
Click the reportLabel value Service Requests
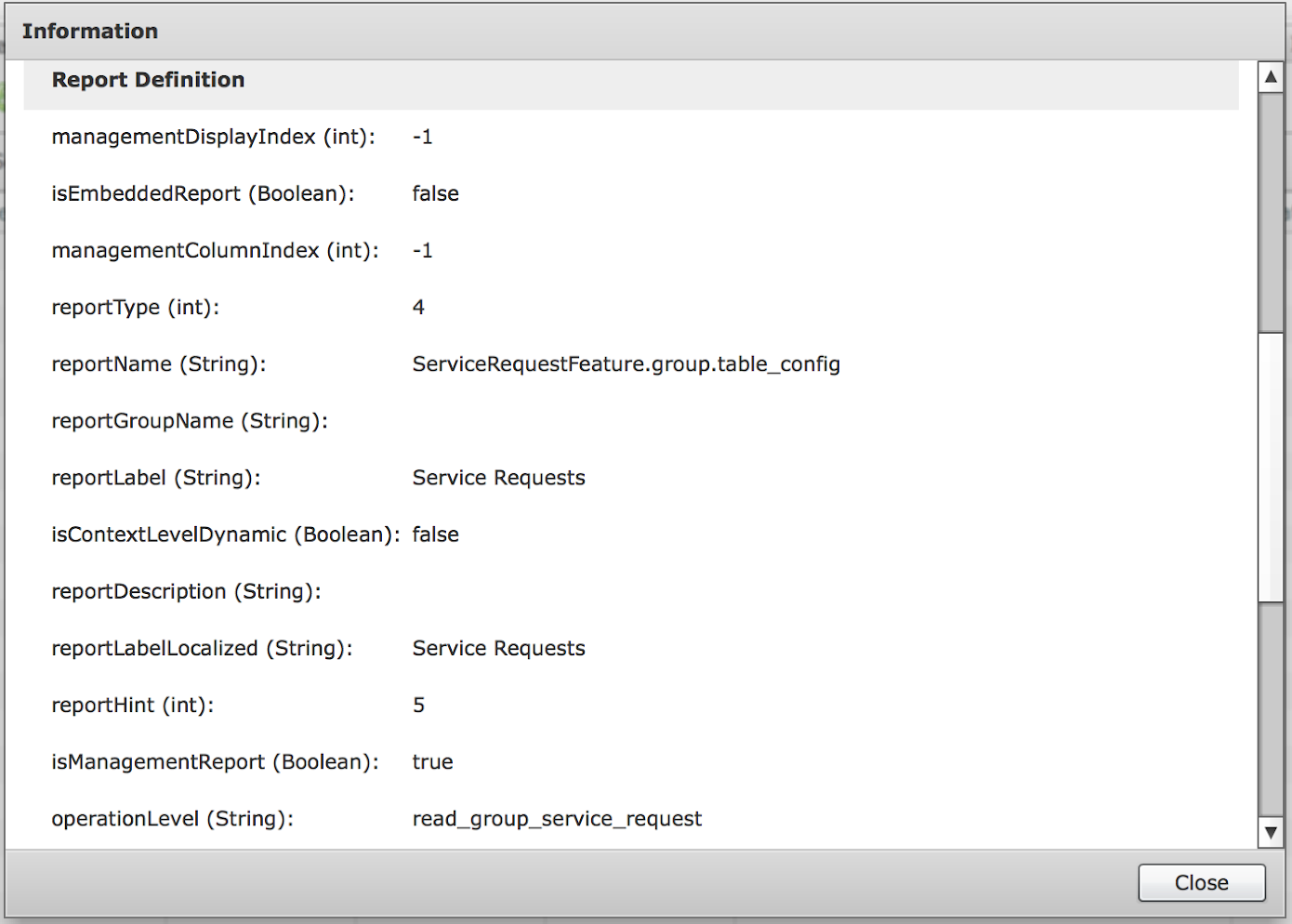coord(499,478)
